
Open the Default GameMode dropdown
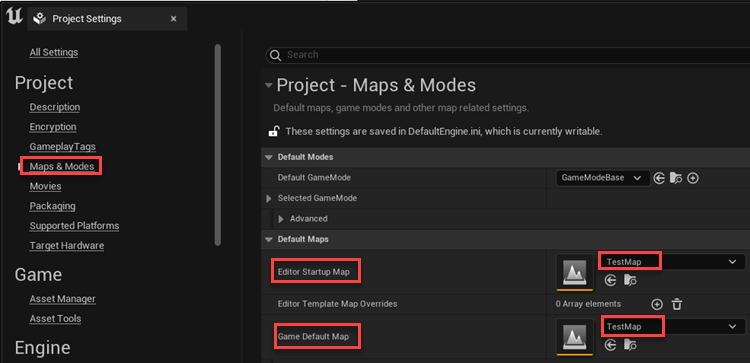point(603,178)
